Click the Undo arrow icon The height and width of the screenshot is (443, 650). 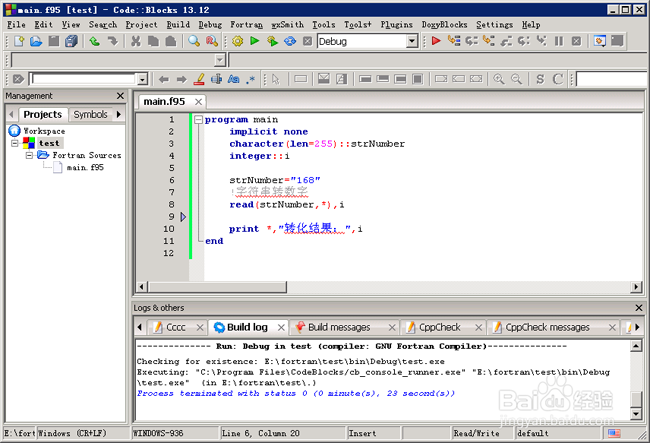point(94,41)
